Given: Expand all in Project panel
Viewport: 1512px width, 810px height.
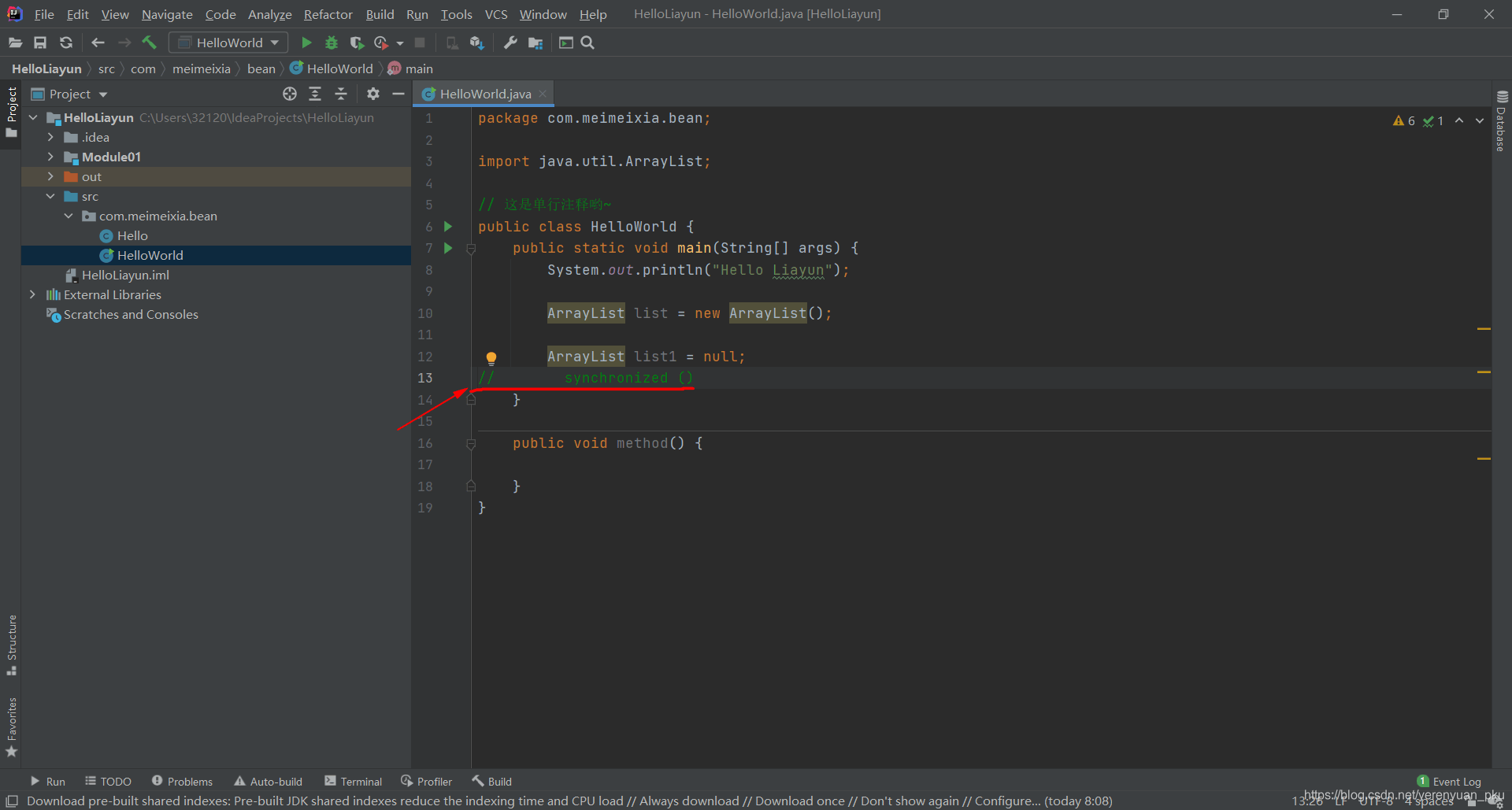Looking at the screenshot, I should tap(315, 94).
